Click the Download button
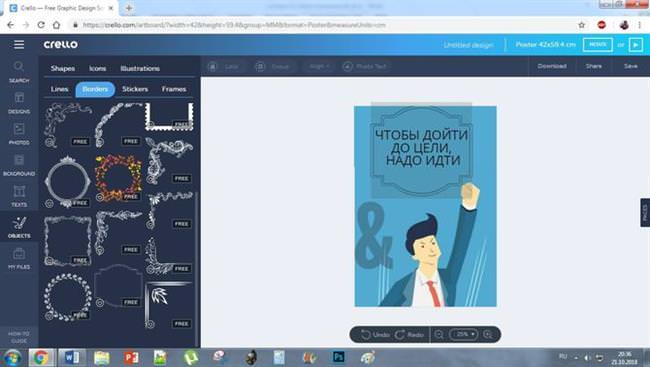The width and height of the screenshot is (650, 367). (552, 66)
